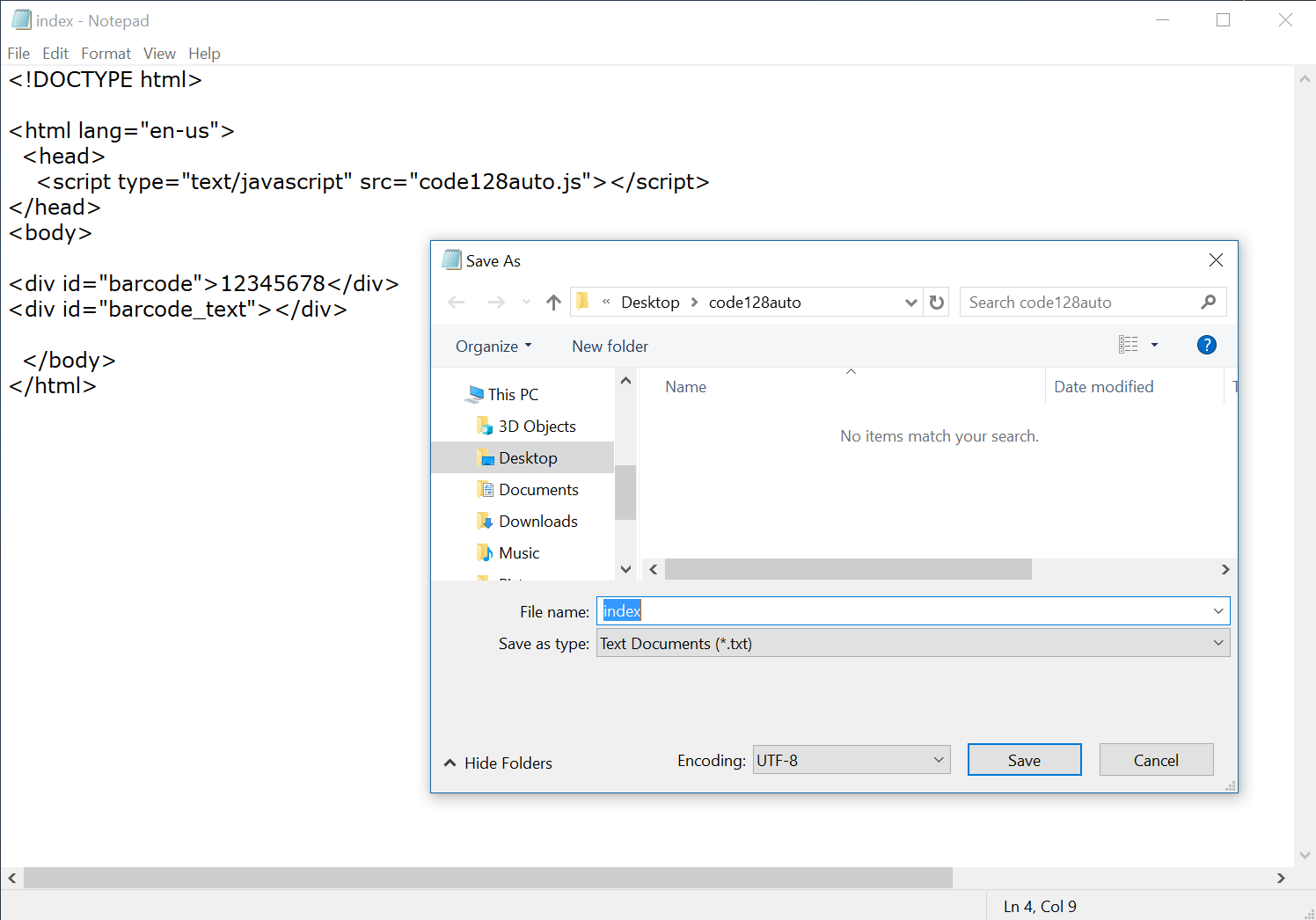
Task: Click the Notepad app icon in title bar
Action: [x=21, y=19]
